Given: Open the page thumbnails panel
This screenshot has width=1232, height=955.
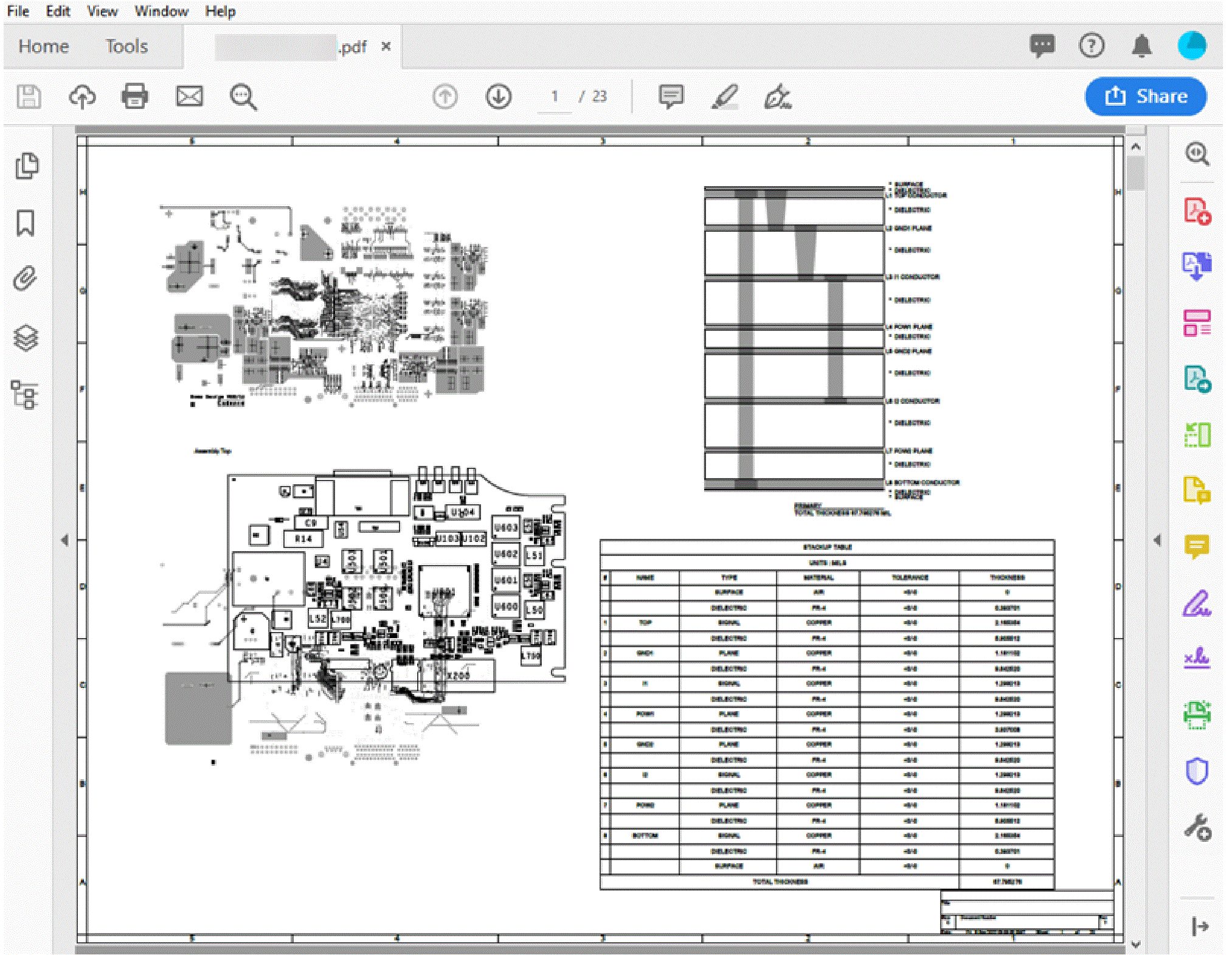Looking at the screenshot, I should coord(26,165).
